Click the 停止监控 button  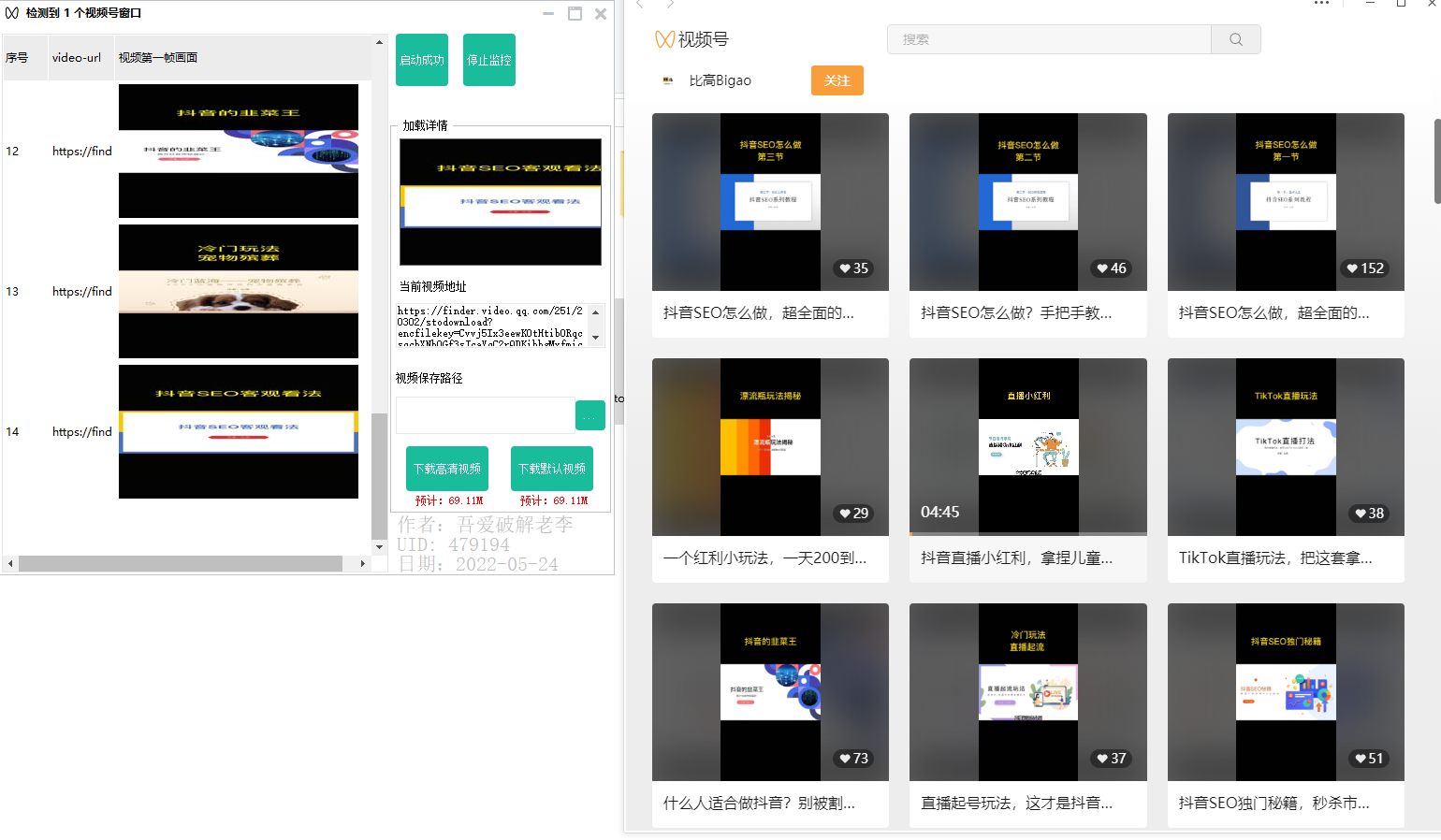point(488,59)
